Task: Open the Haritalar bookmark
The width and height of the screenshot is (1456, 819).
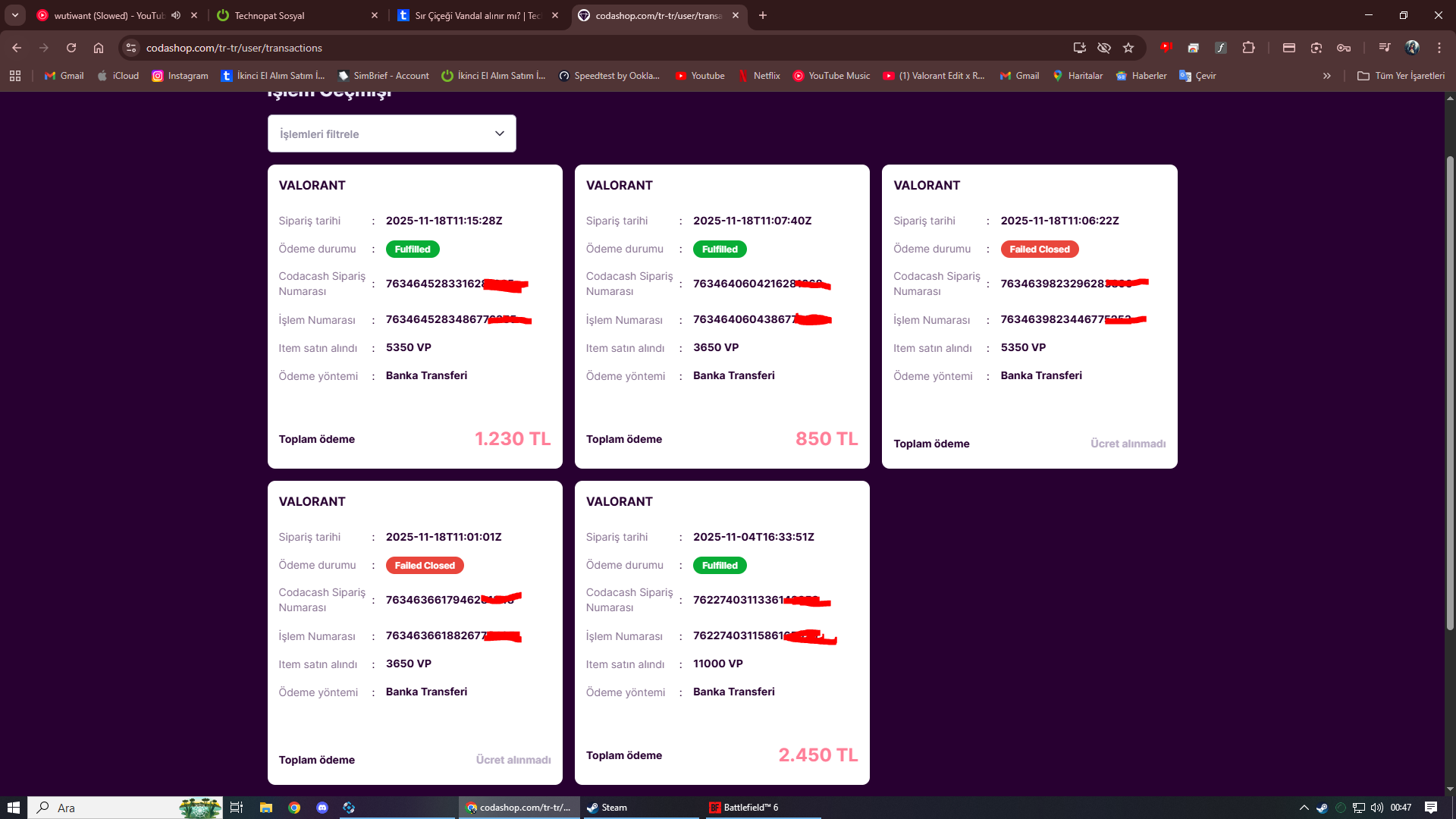Action: click(x=1078, y=76)
